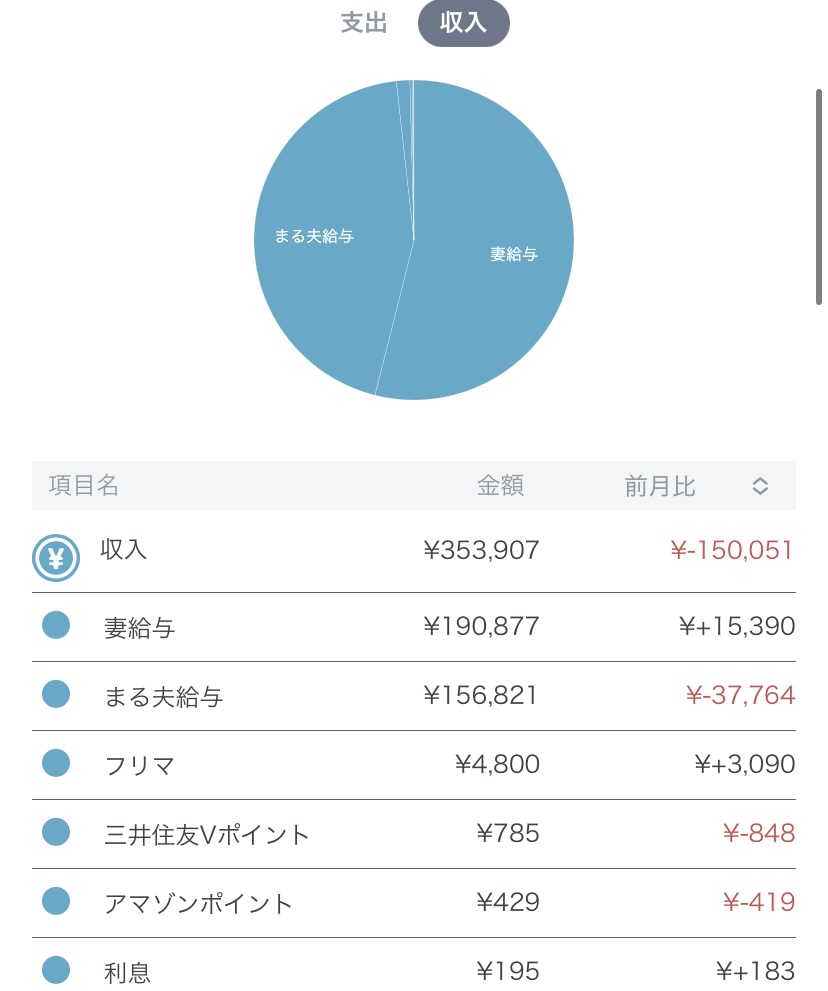The width and height of the screenshot is (828, 991).
Task: Sort by the 金額 column header
Action: 500,487
